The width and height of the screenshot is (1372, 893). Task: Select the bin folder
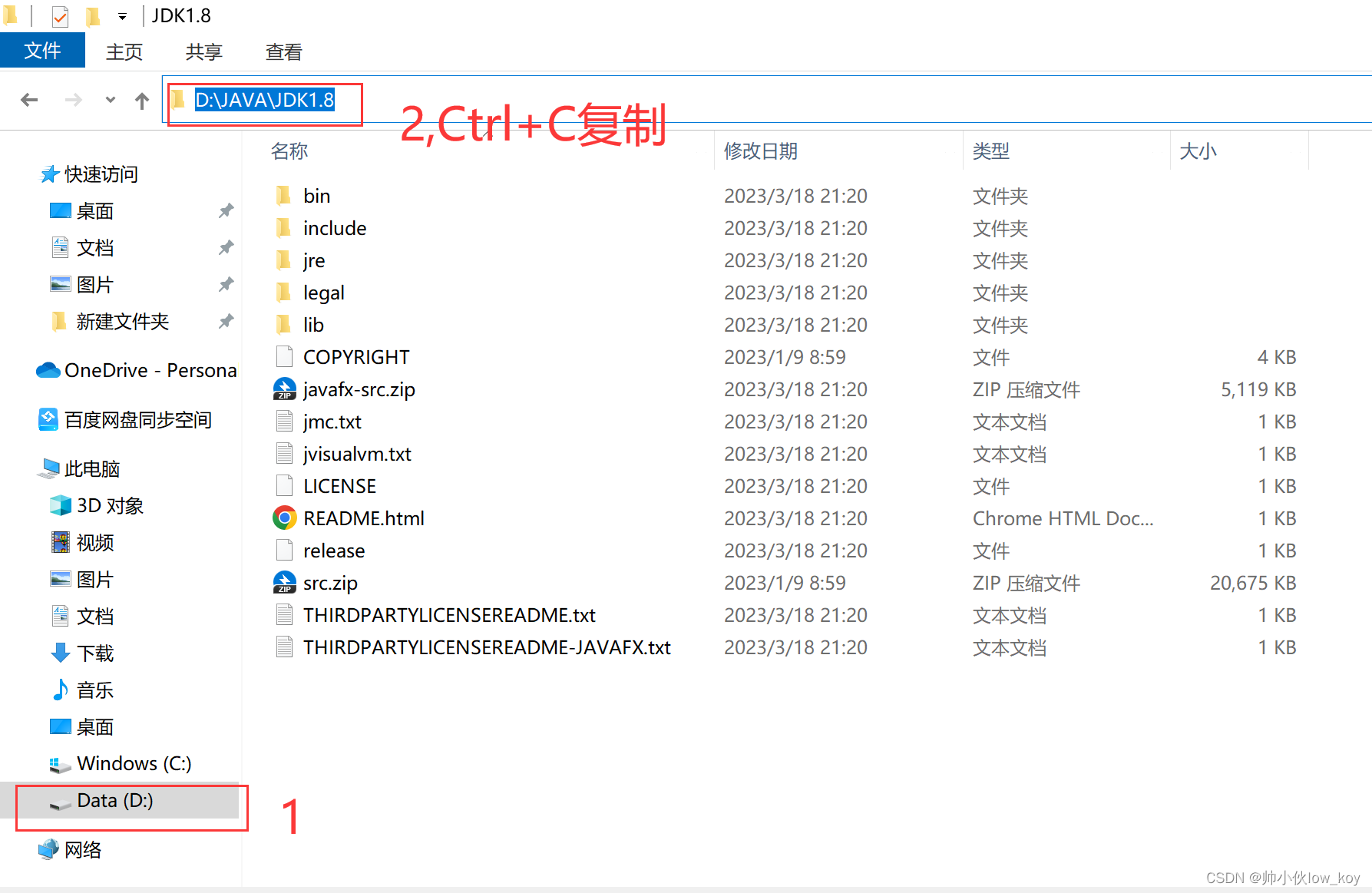click(316, 196)
